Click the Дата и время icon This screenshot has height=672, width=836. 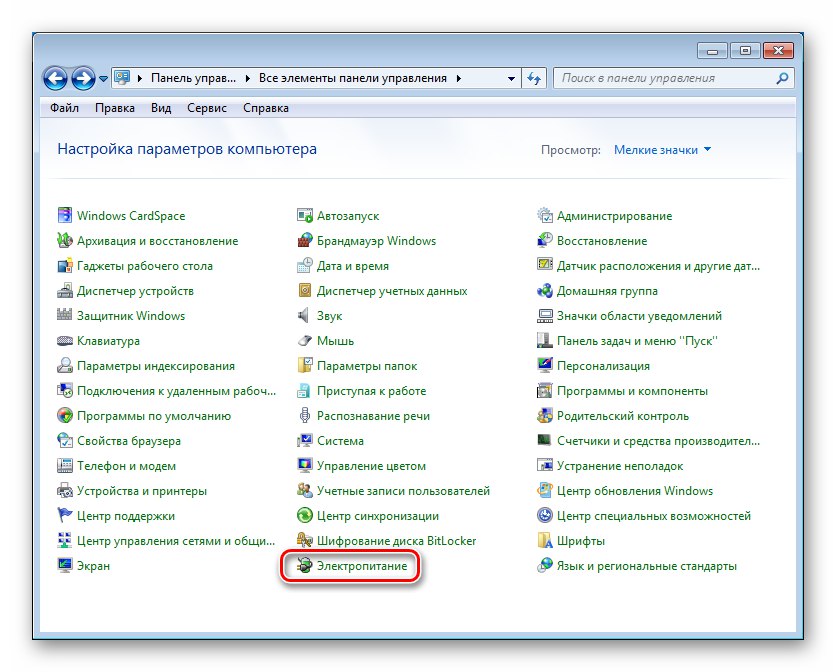tap(304, 266)
